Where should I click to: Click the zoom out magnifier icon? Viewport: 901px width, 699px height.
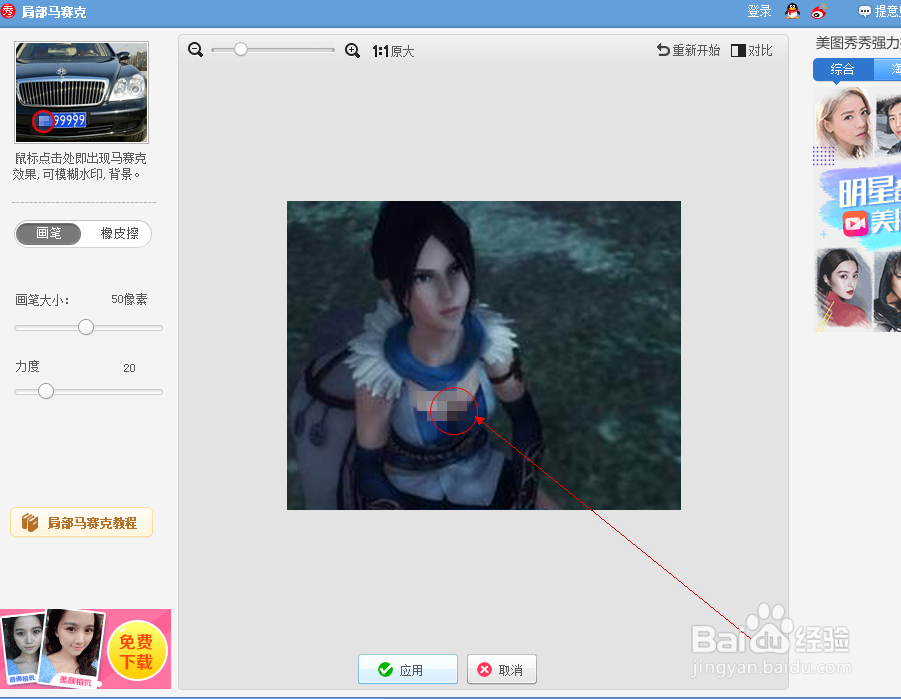click(195, 50)
